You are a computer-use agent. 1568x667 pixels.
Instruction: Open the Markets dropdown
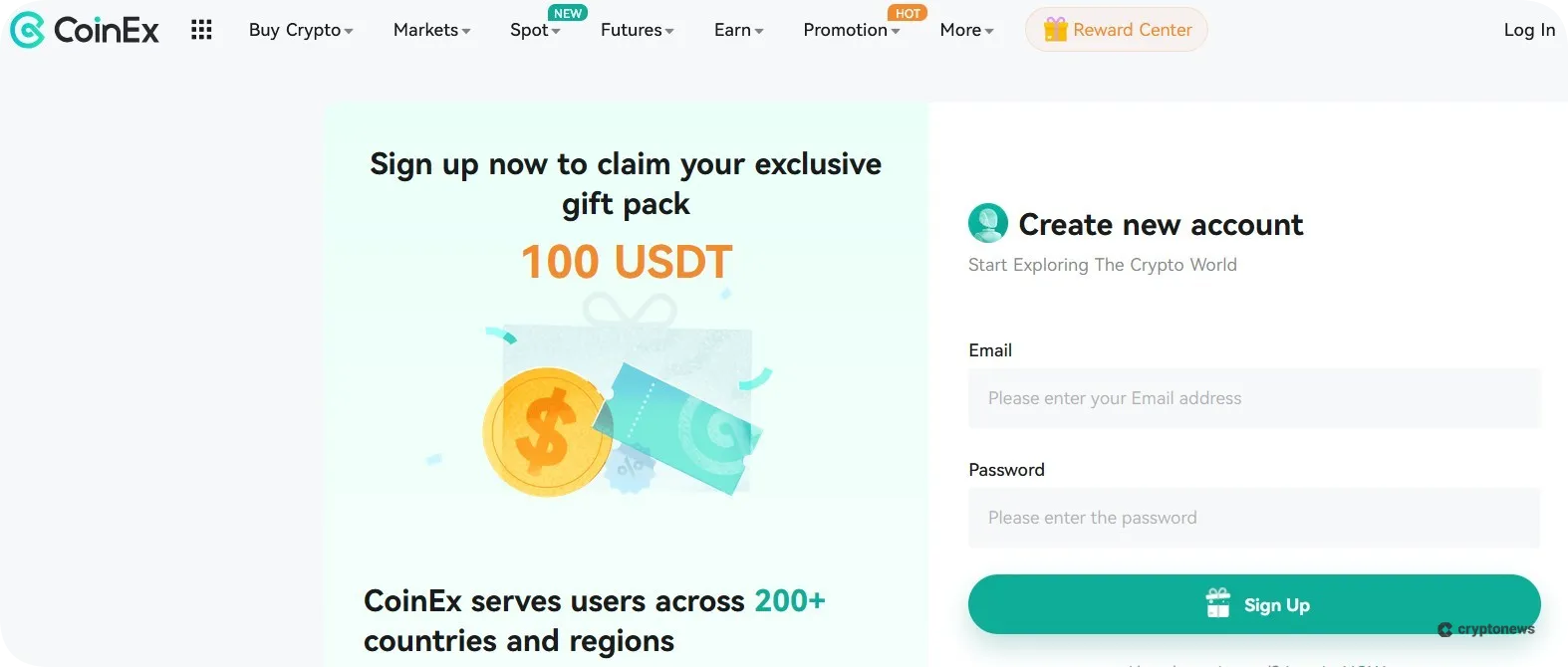coord(425,30)
